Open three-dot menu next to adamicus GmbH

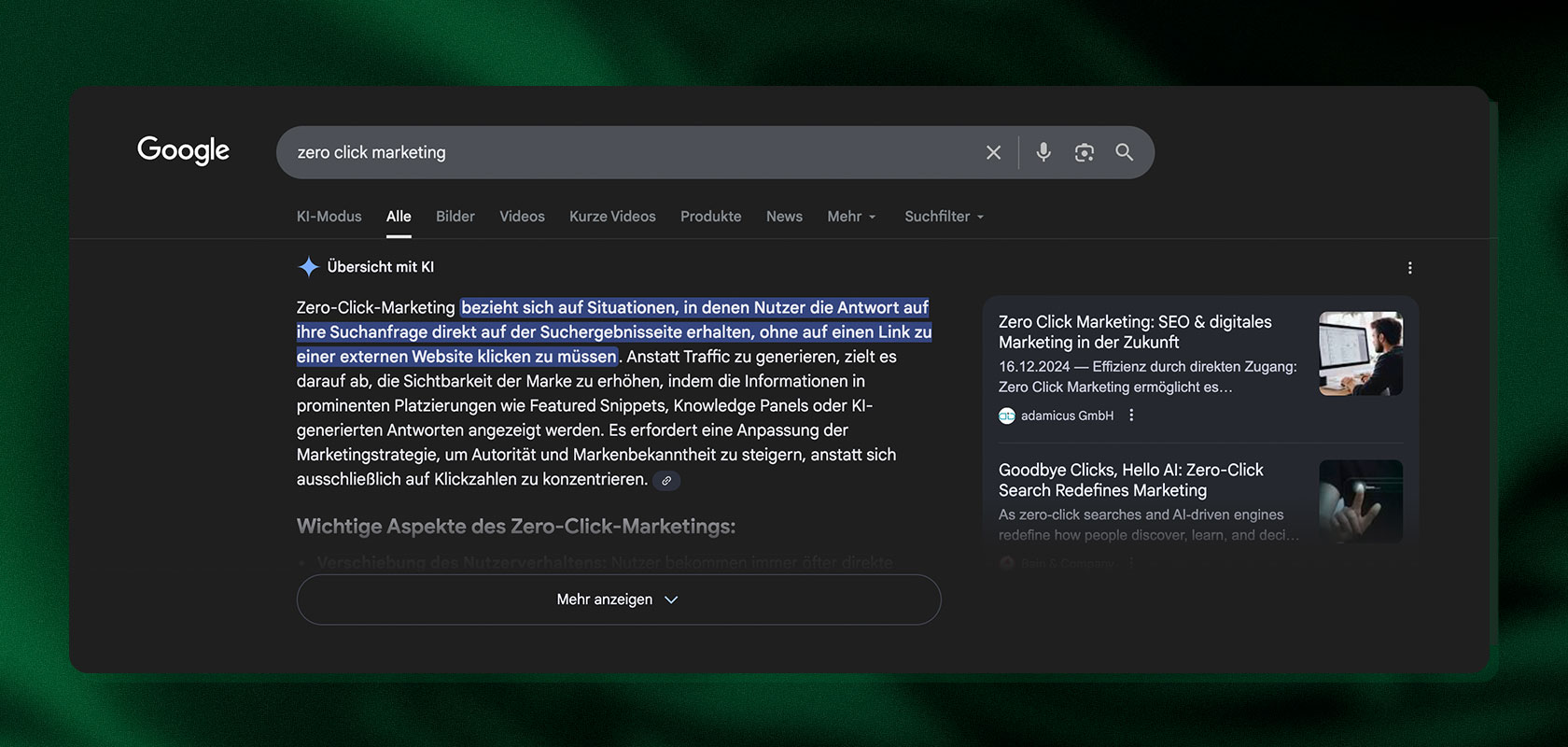tap(1131, 416)
